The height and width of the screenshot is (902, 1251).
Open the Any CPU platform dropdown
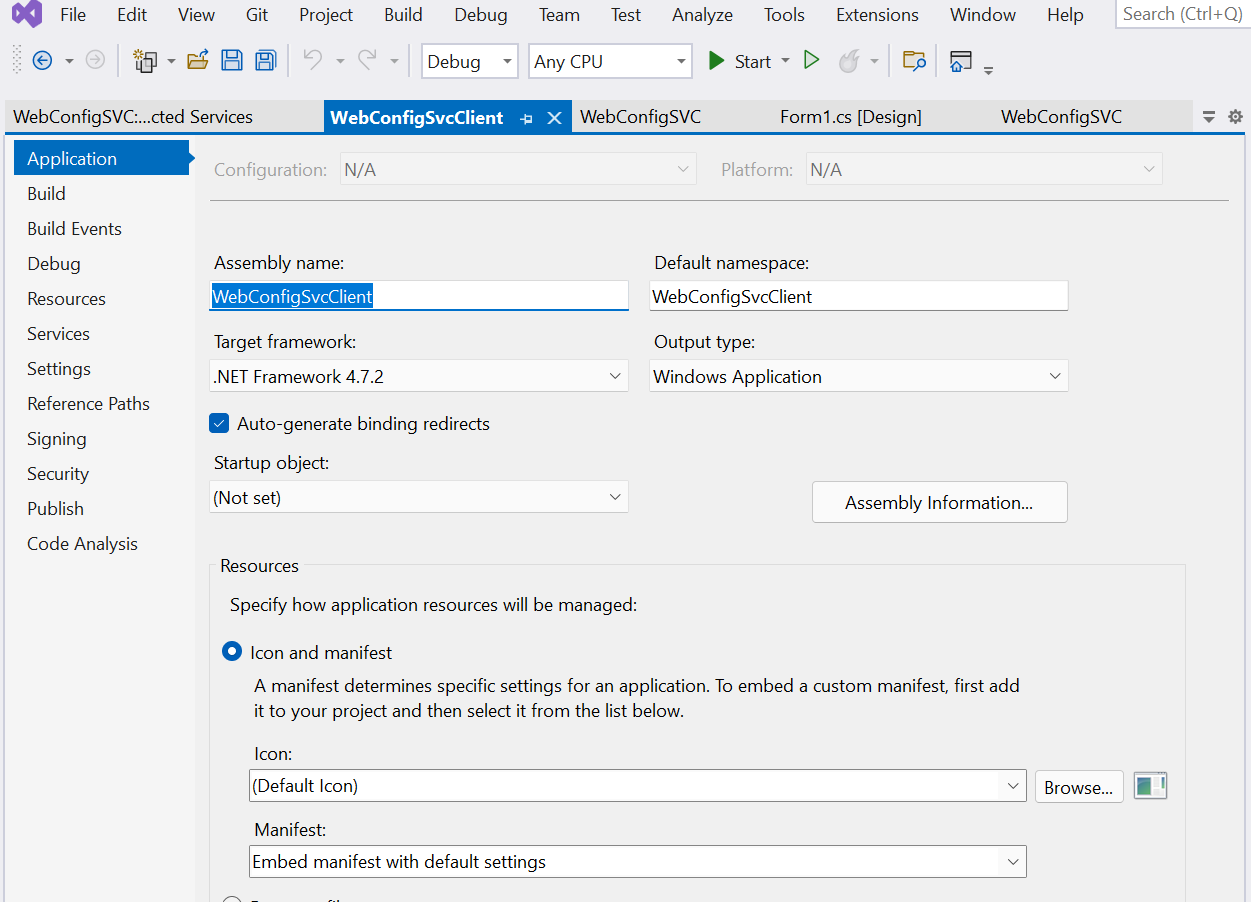(x=610, y=61)
